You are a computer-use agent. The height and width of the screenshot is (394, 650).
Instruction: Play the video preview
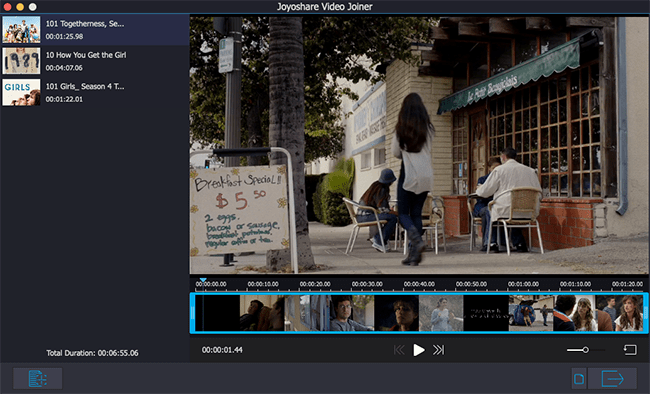[x=419, y=350]
